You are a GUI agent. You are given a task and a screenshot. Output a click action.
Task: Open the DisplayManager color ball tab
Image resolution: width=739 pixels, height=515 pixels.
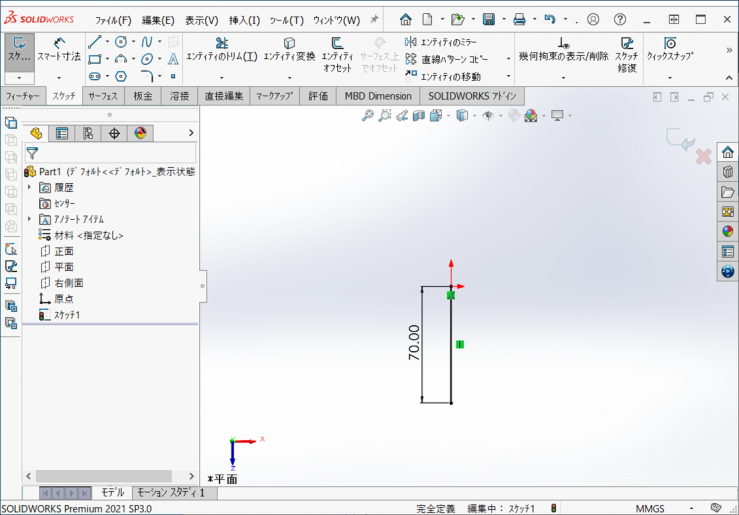tap(140, 133)
